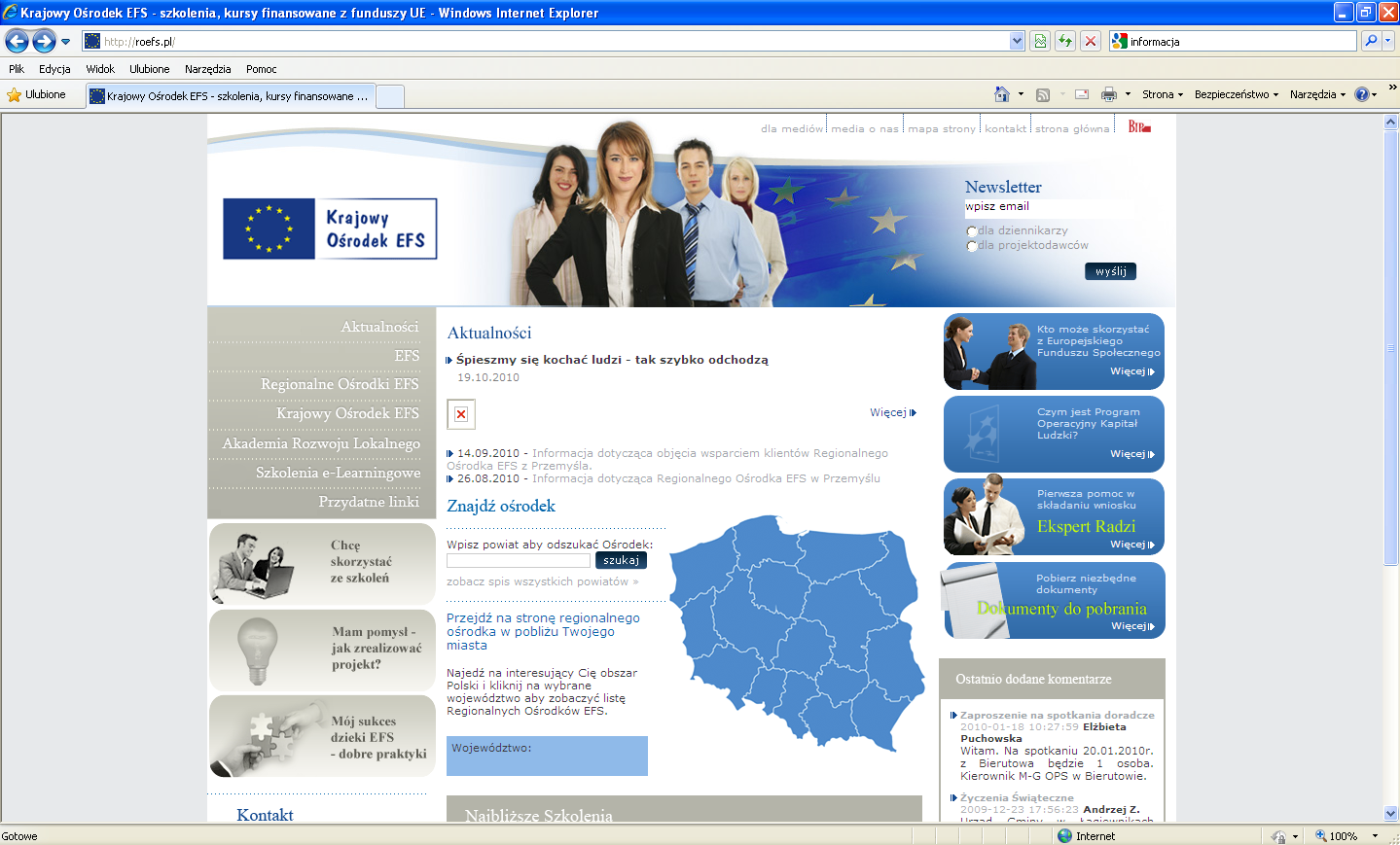Click the BIP logo icon in top right

pos(1139,126)
